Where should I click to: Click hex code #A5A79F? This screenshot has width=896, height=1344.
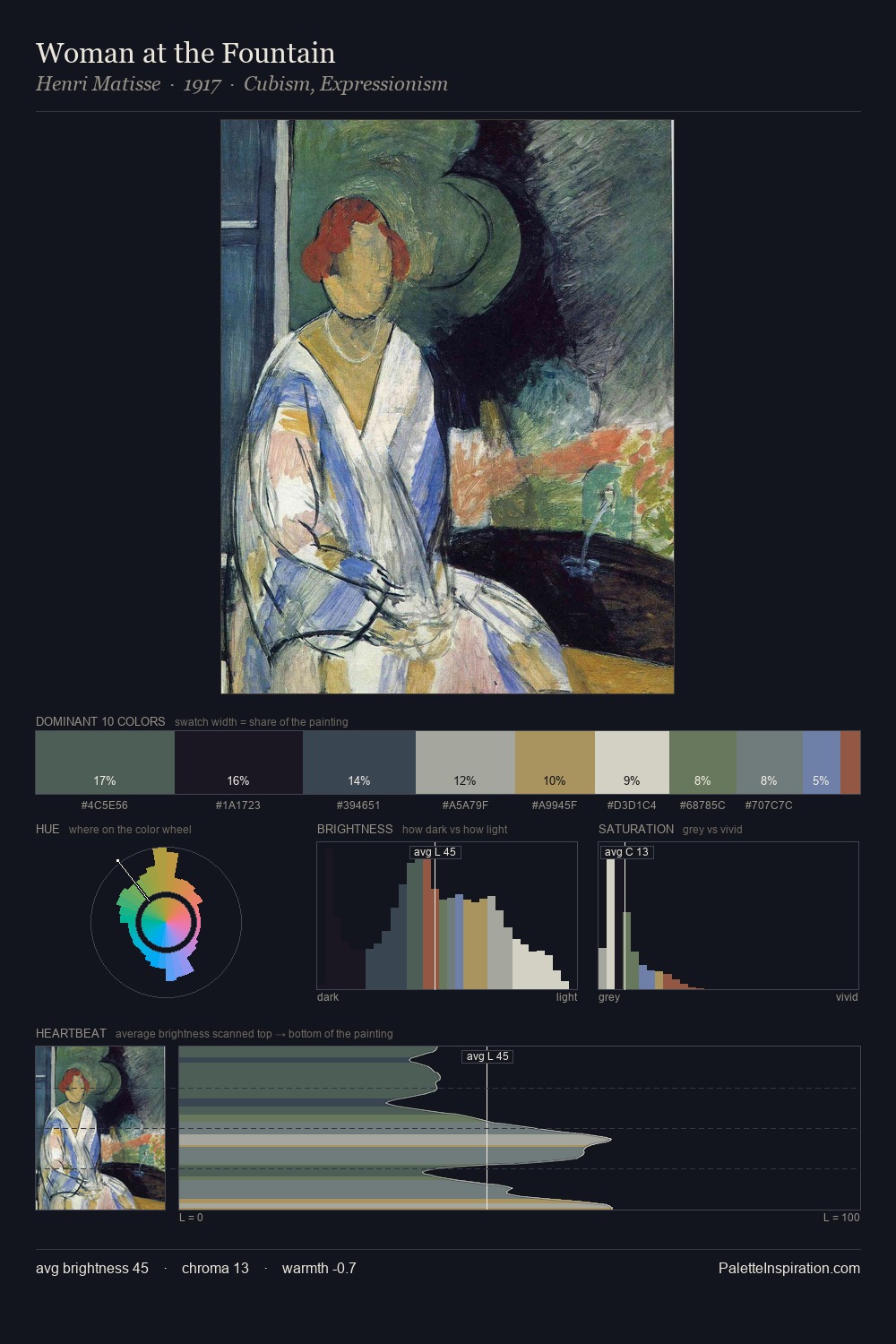tap(465, 806)
